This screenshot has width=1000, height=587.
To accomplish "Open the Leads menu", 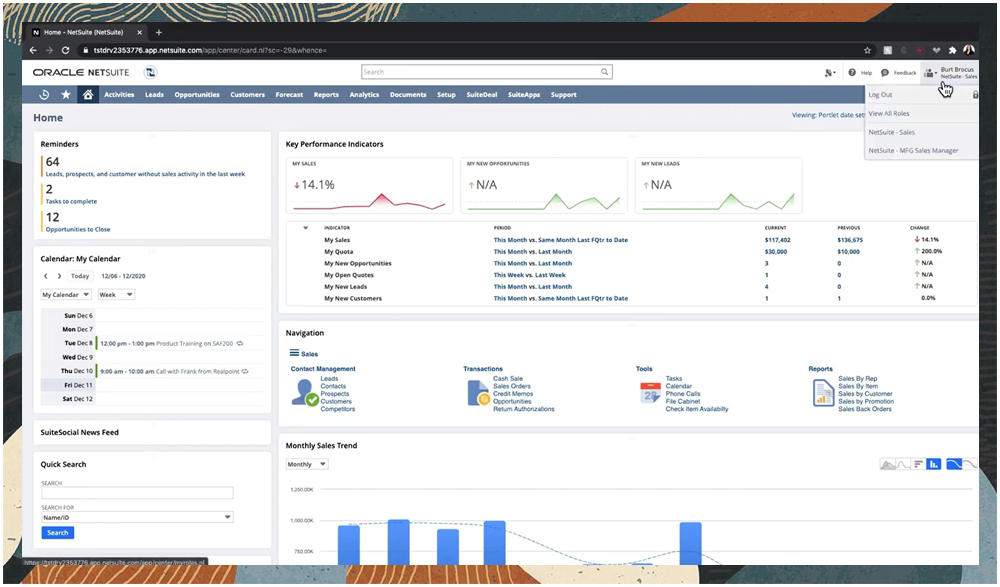I will click(154, 94).
